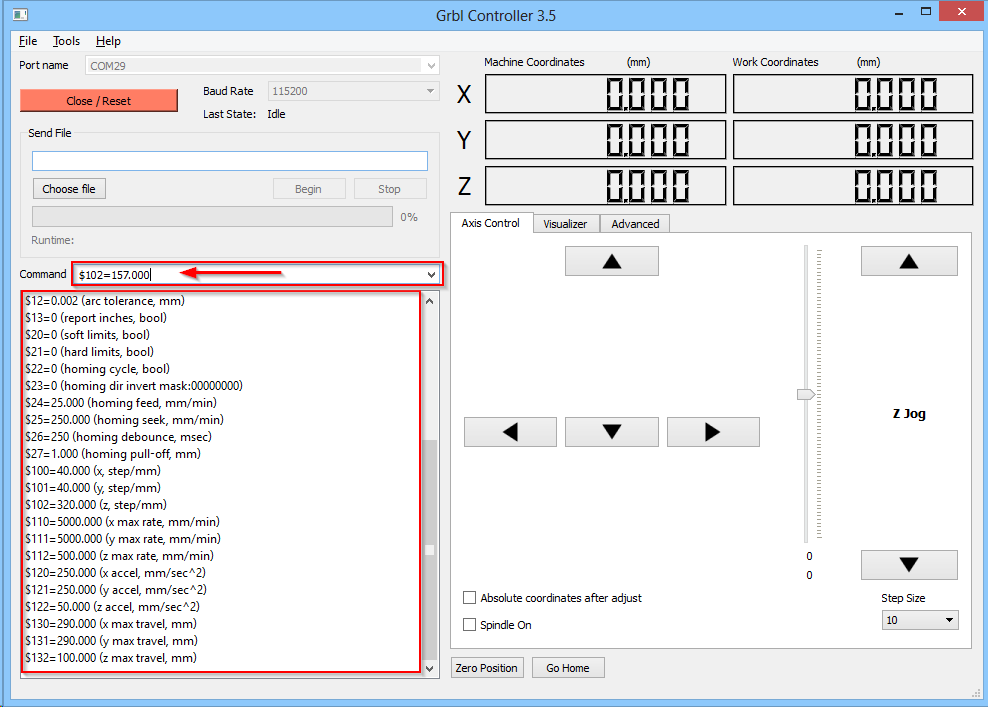Viewport: 988px width, 707px height.
Task: Click the console scrollbar thumb
Action: [x=430, y=548]
